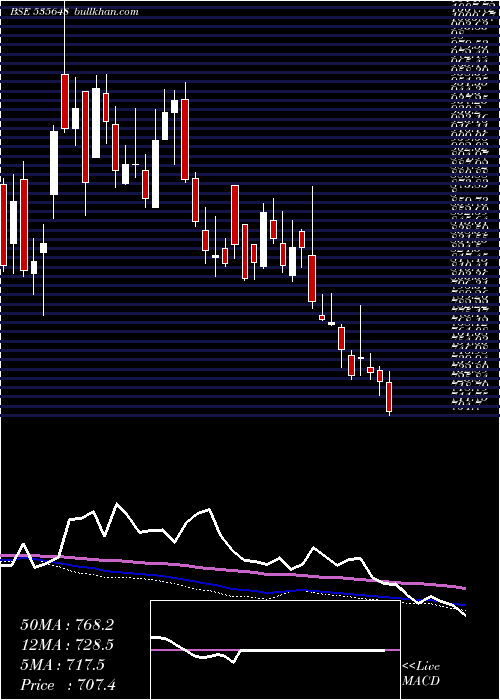Click inside the MACD inset chart box

coord(275,650)
